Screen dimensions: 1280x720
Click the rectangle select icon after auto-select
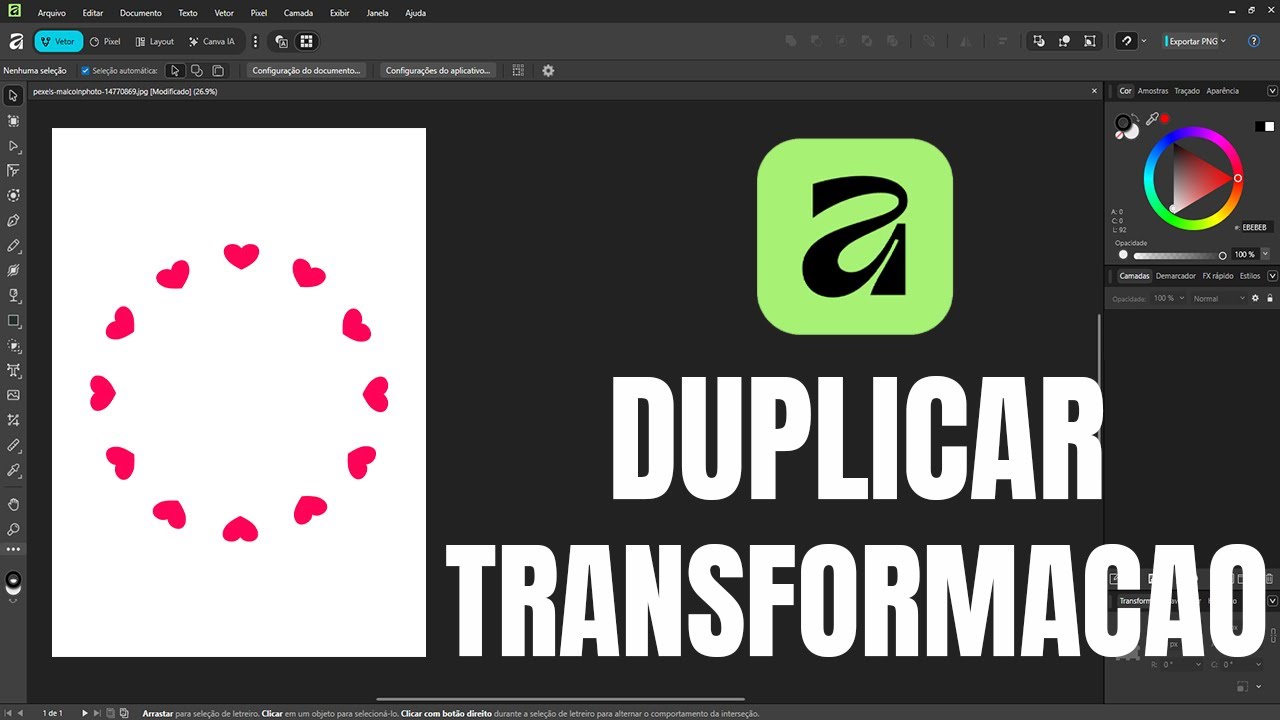click(175, 71)
